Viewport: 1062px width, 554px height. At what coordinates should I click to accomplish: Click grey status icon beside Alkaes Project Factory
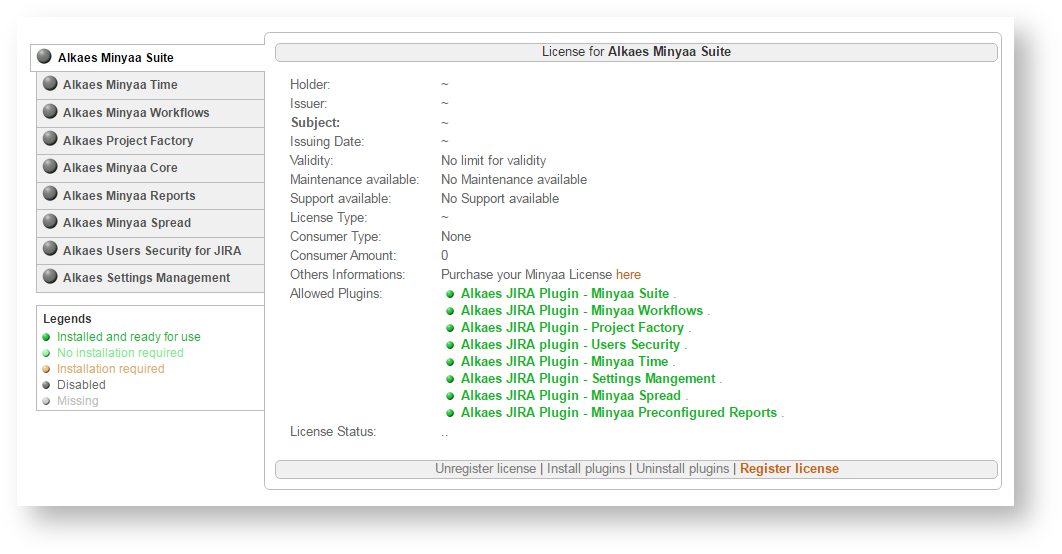(x=50, y=140)
